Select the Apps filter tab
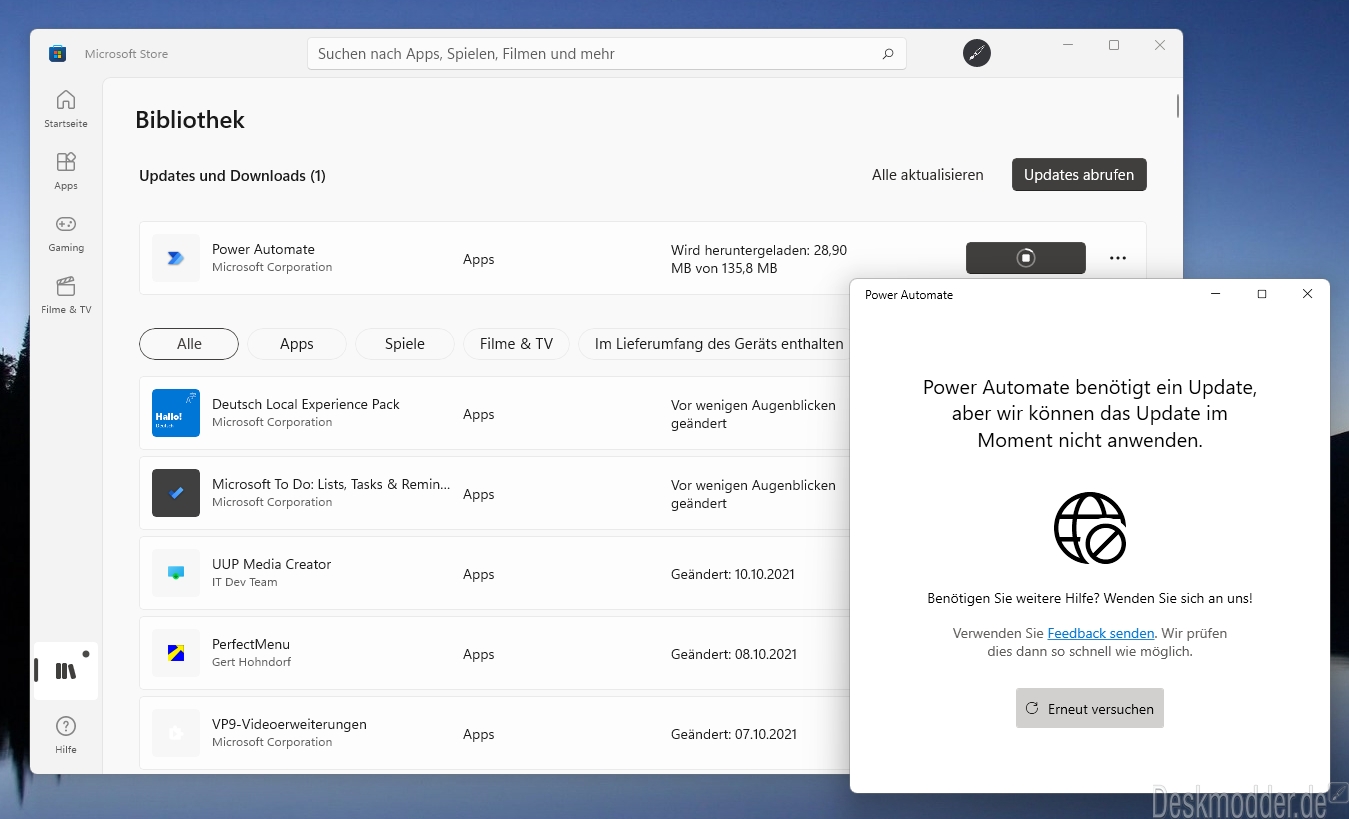 (297, 344)
